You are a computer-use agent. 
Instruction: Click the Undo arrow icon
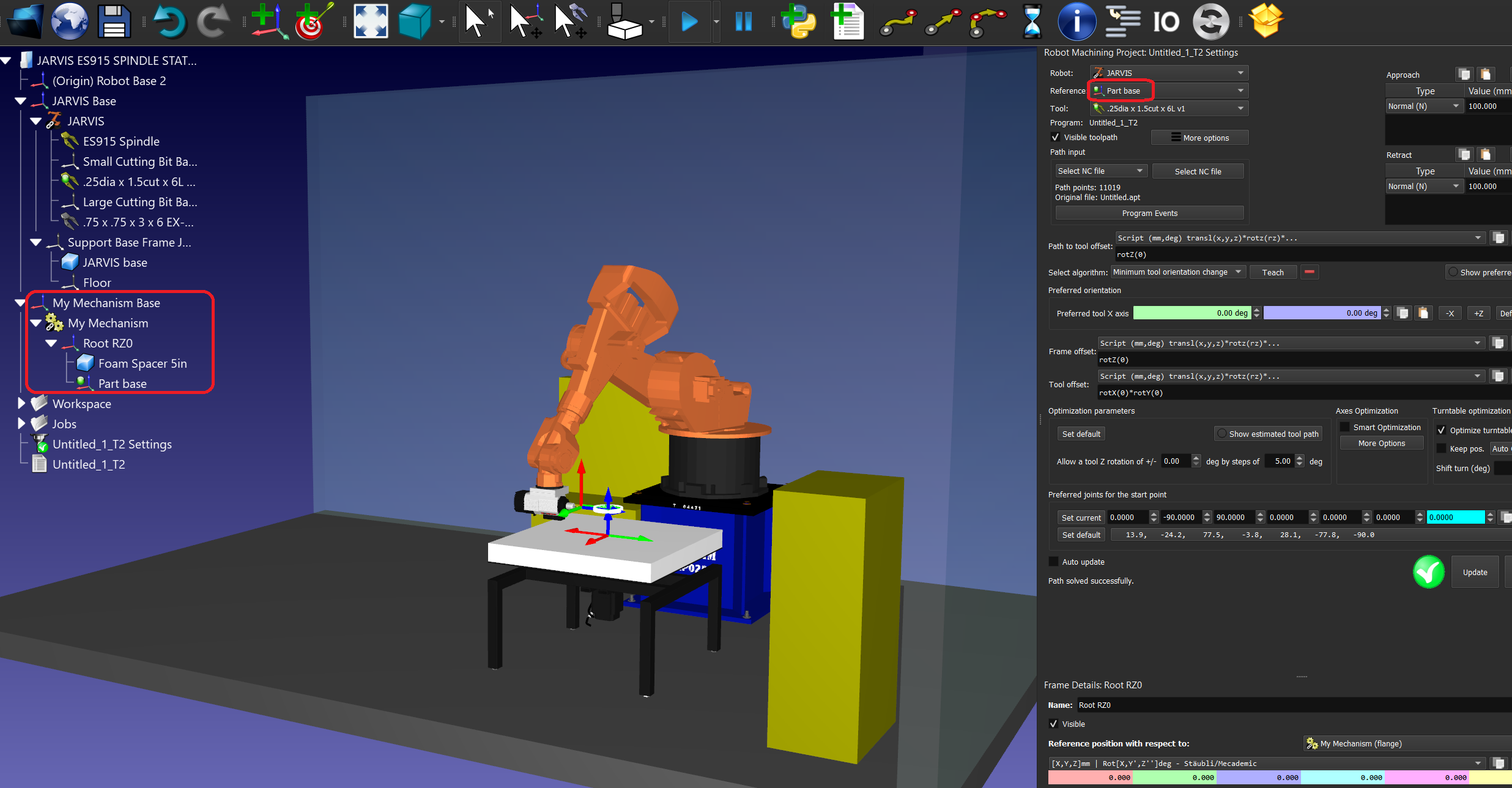coord(168,21)
